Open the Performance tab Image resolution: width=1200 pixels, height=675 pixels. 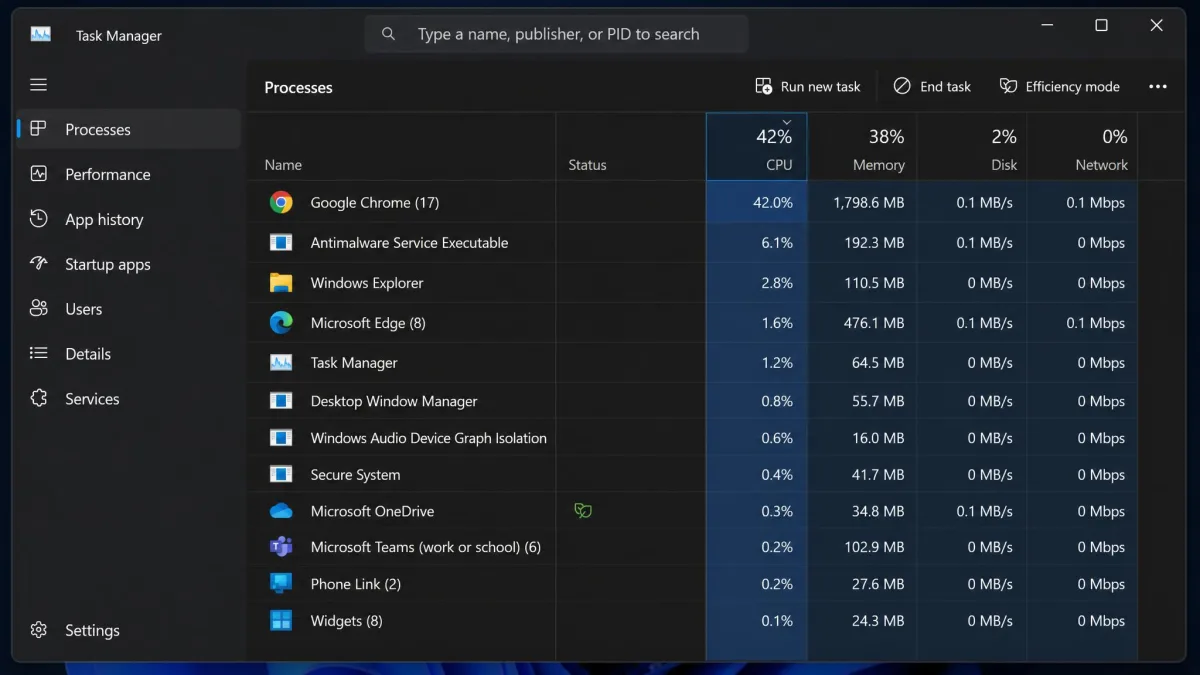pyautogui.click(x=128, y=174)
